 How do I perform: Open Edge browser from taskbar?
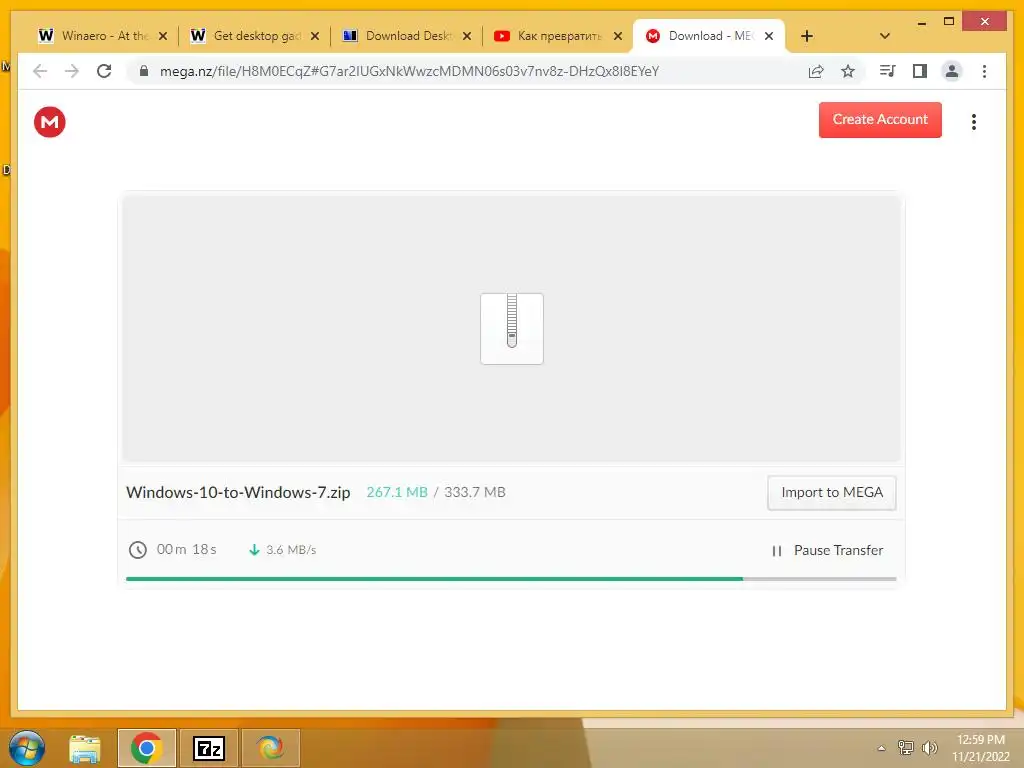270,748
